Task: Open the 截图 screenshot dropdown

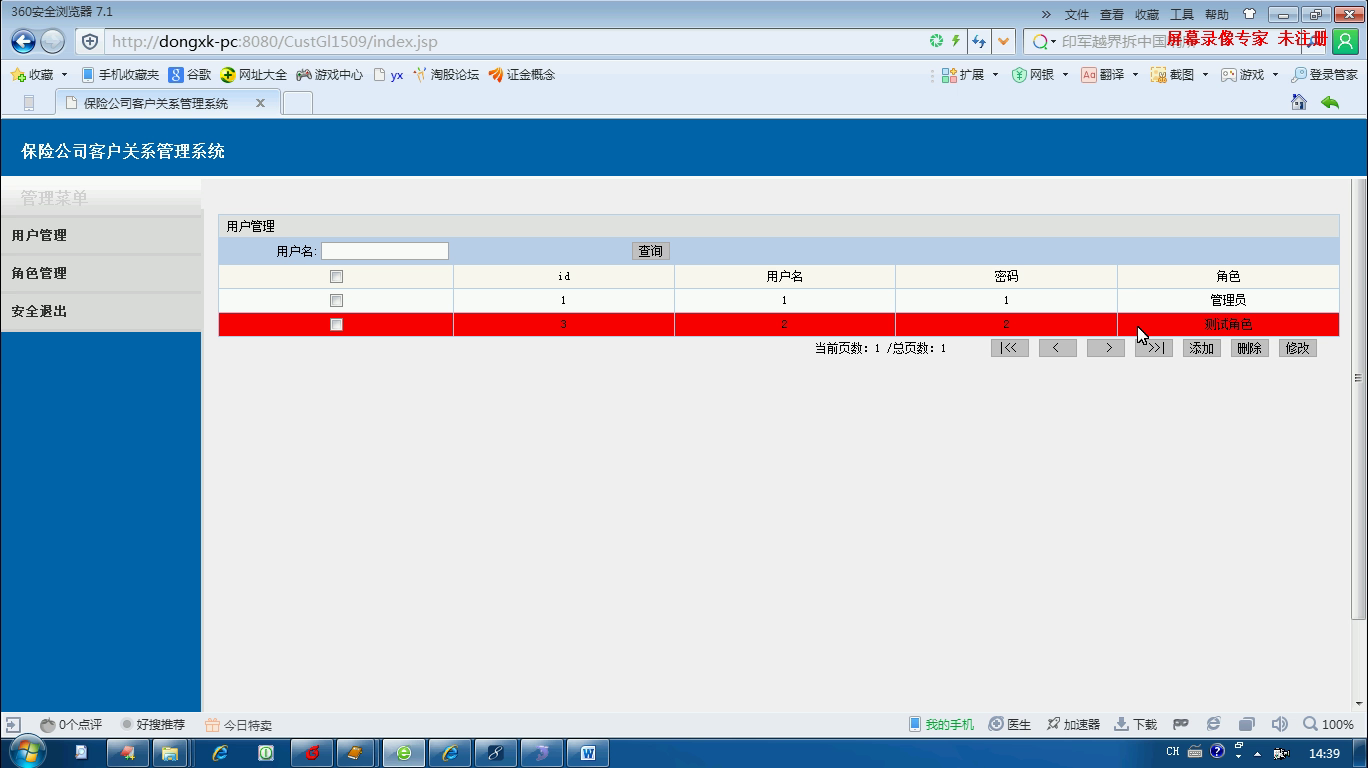Action: click(1180, 75)
